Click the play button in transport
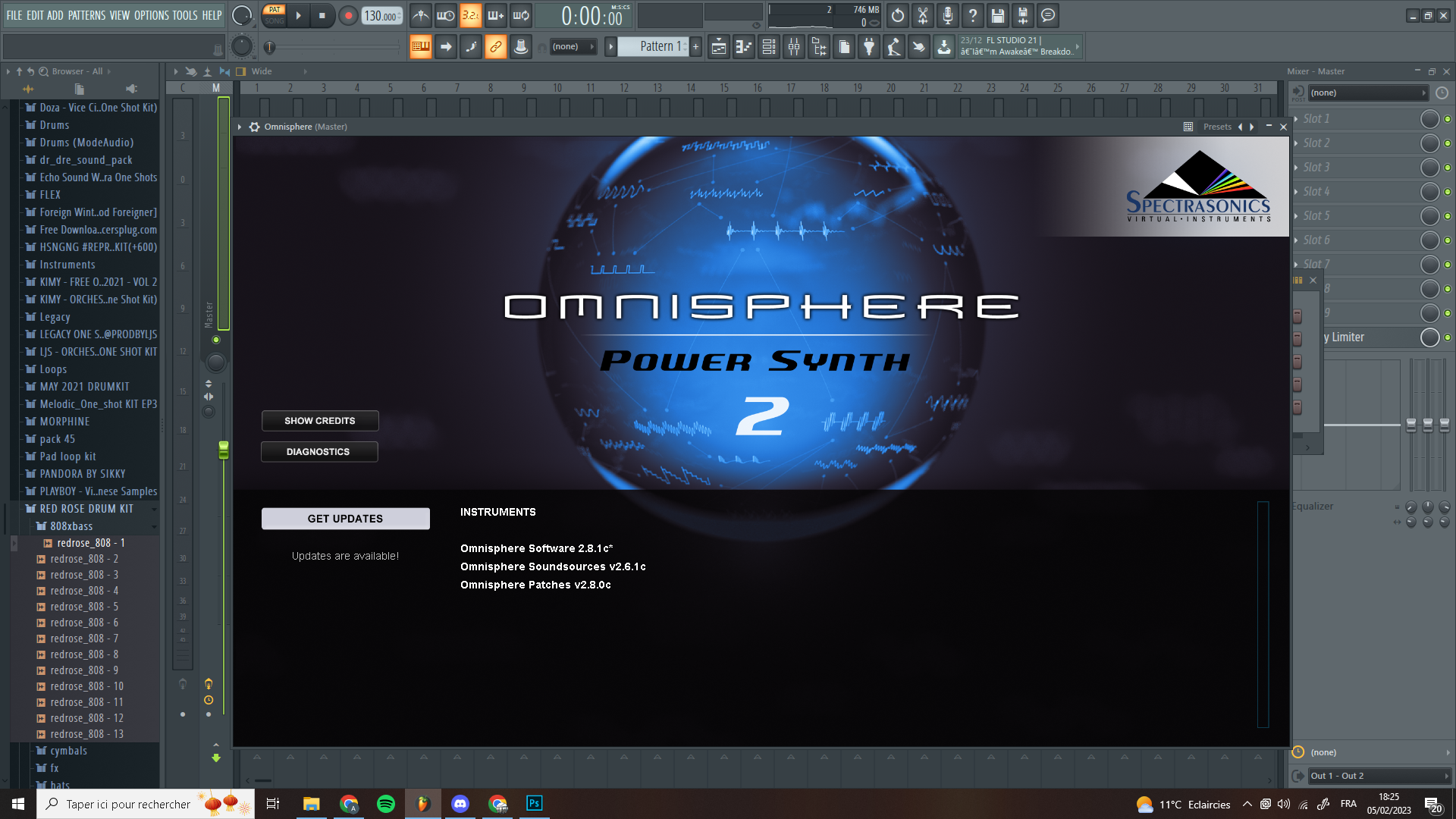Screen dimensions: 1456x819 (x=298, y=15)
